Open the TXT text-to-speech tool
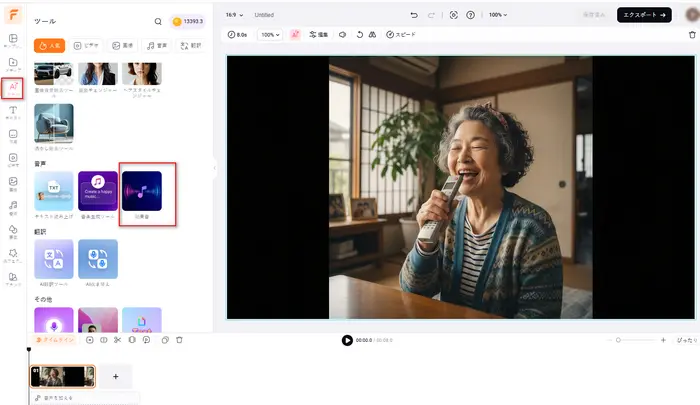Image resolution: width=700 pixels, height=405 pixels. coord(54,191)
